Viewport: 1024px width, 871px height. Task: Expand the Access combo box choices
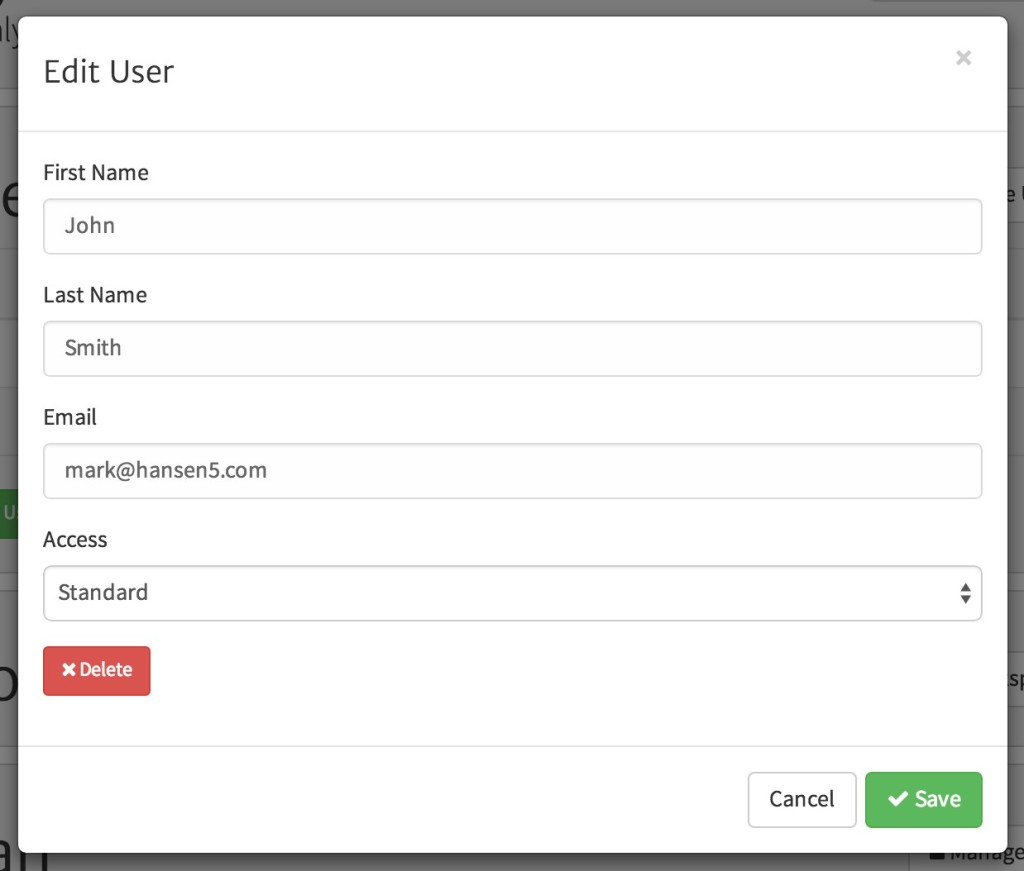tap(512, 593)
